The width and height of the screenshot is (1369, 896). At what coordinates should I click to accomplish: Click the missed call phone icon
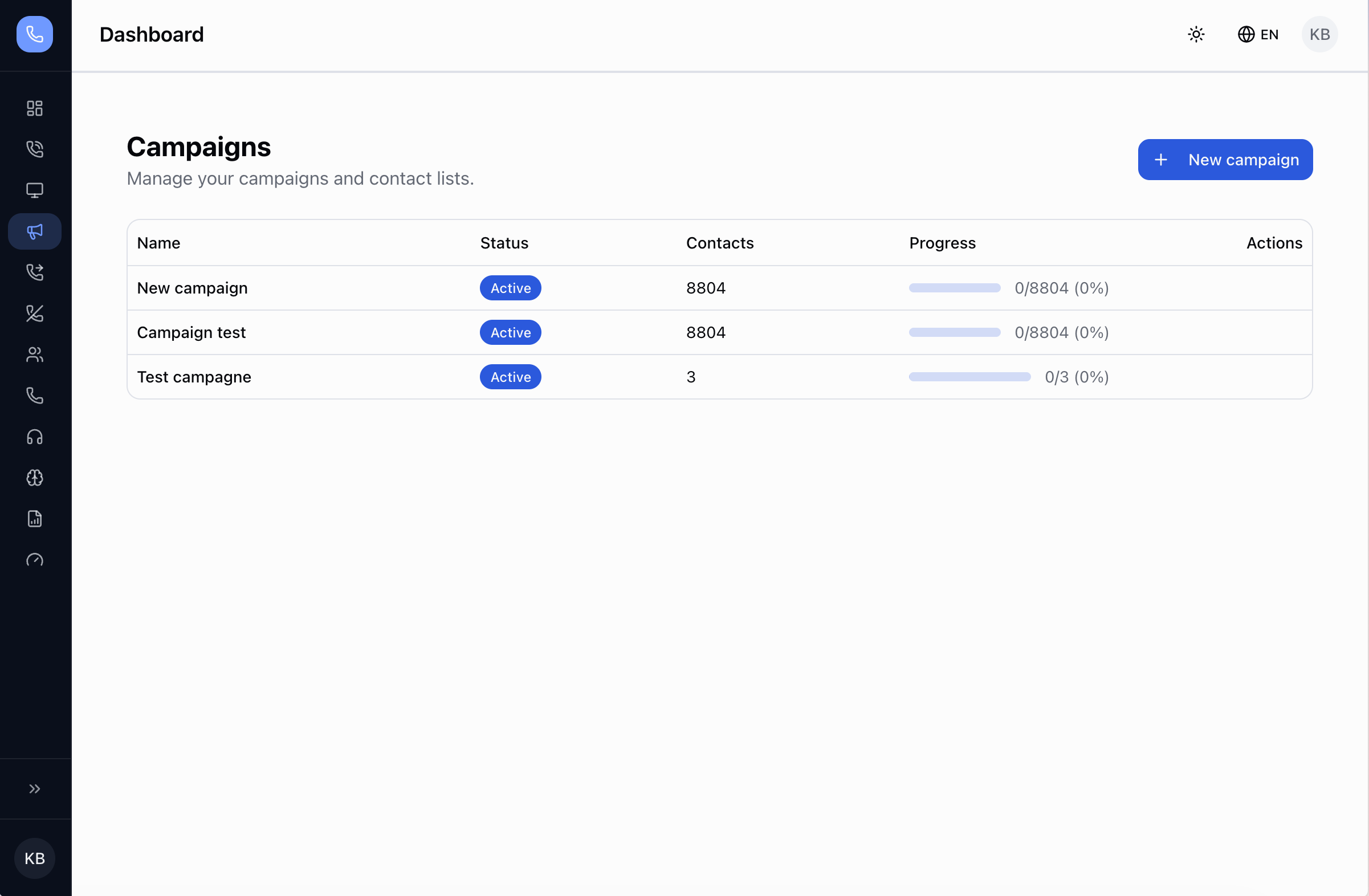pos(35,313)
